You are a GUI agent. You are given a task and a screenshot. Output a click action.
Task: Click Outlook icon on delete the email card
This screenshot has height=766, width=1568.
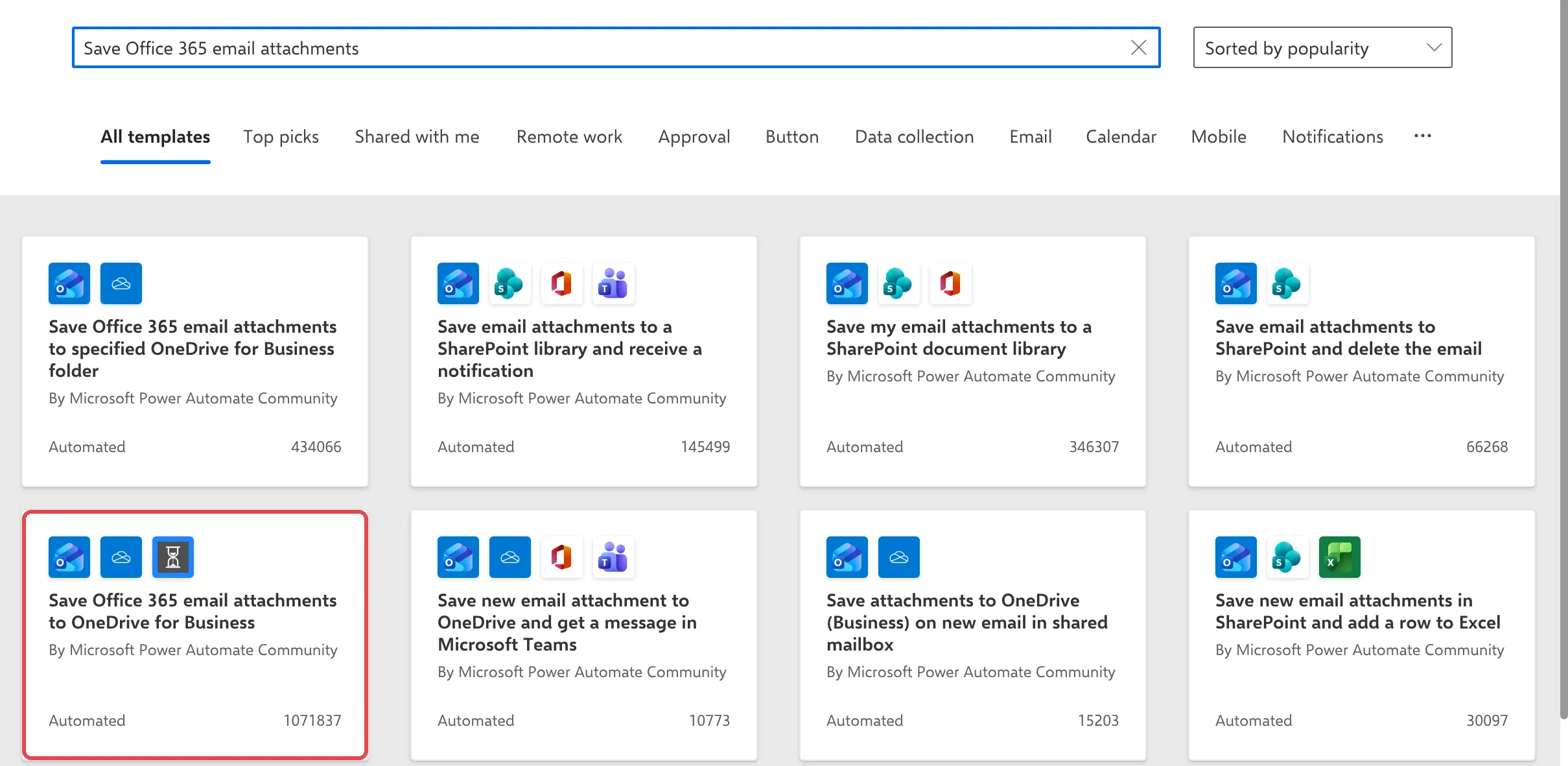coord(1236,283)
